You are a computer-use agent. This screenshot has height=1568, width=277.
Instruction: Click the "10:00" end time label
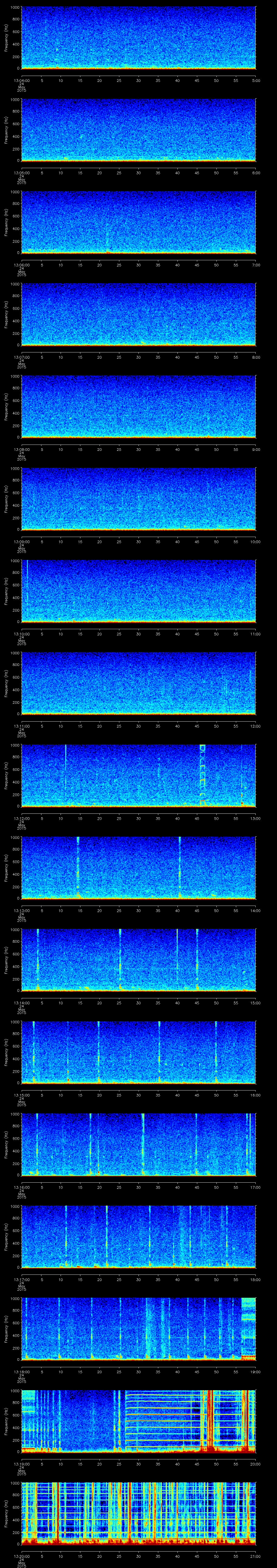256,542
